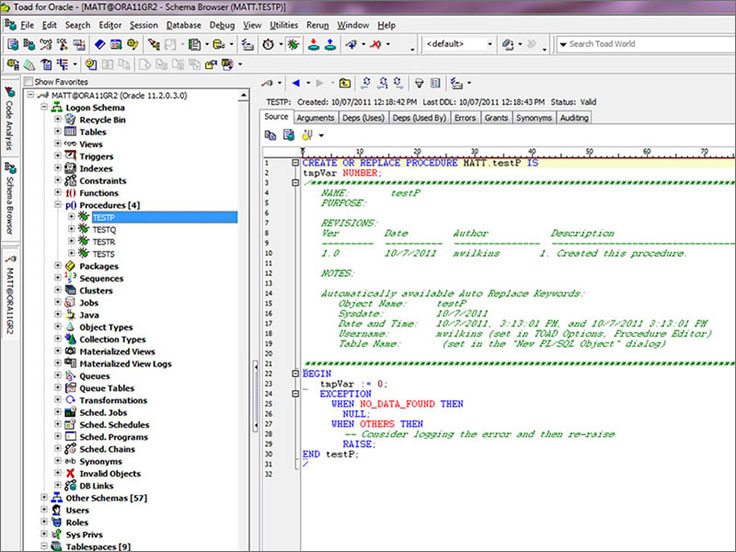Collapse the Procedures [4] node
Viewport: 736px width, 552px height.
point(57,204)
